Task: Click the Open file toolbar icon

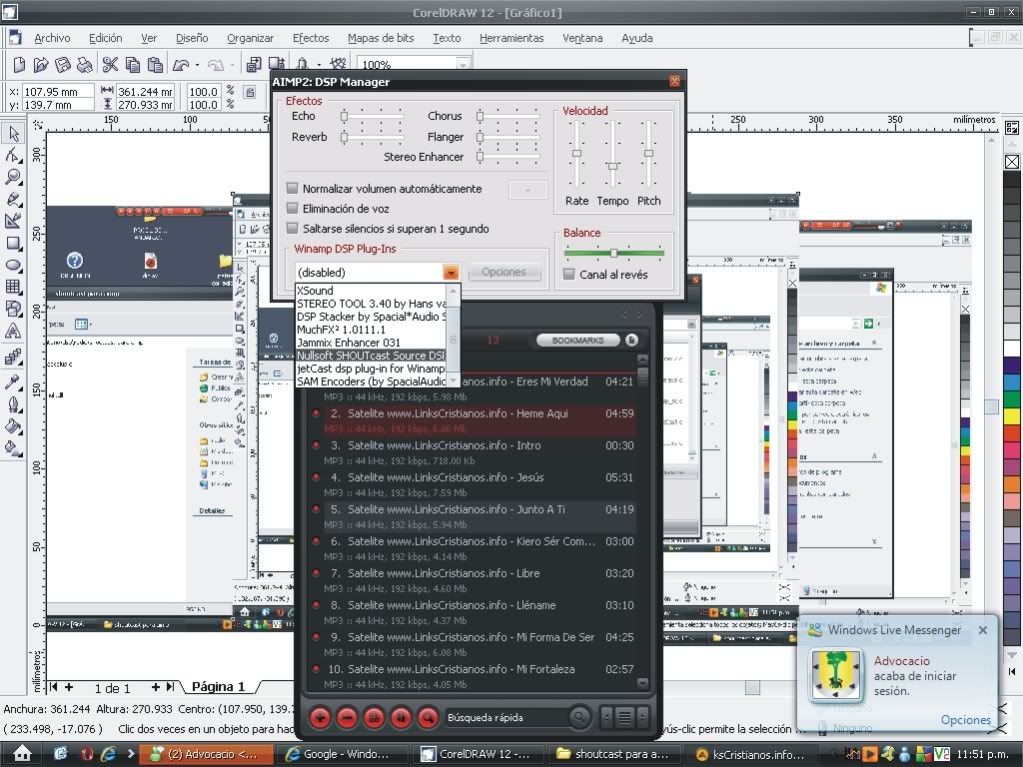Action: point(41,65)
